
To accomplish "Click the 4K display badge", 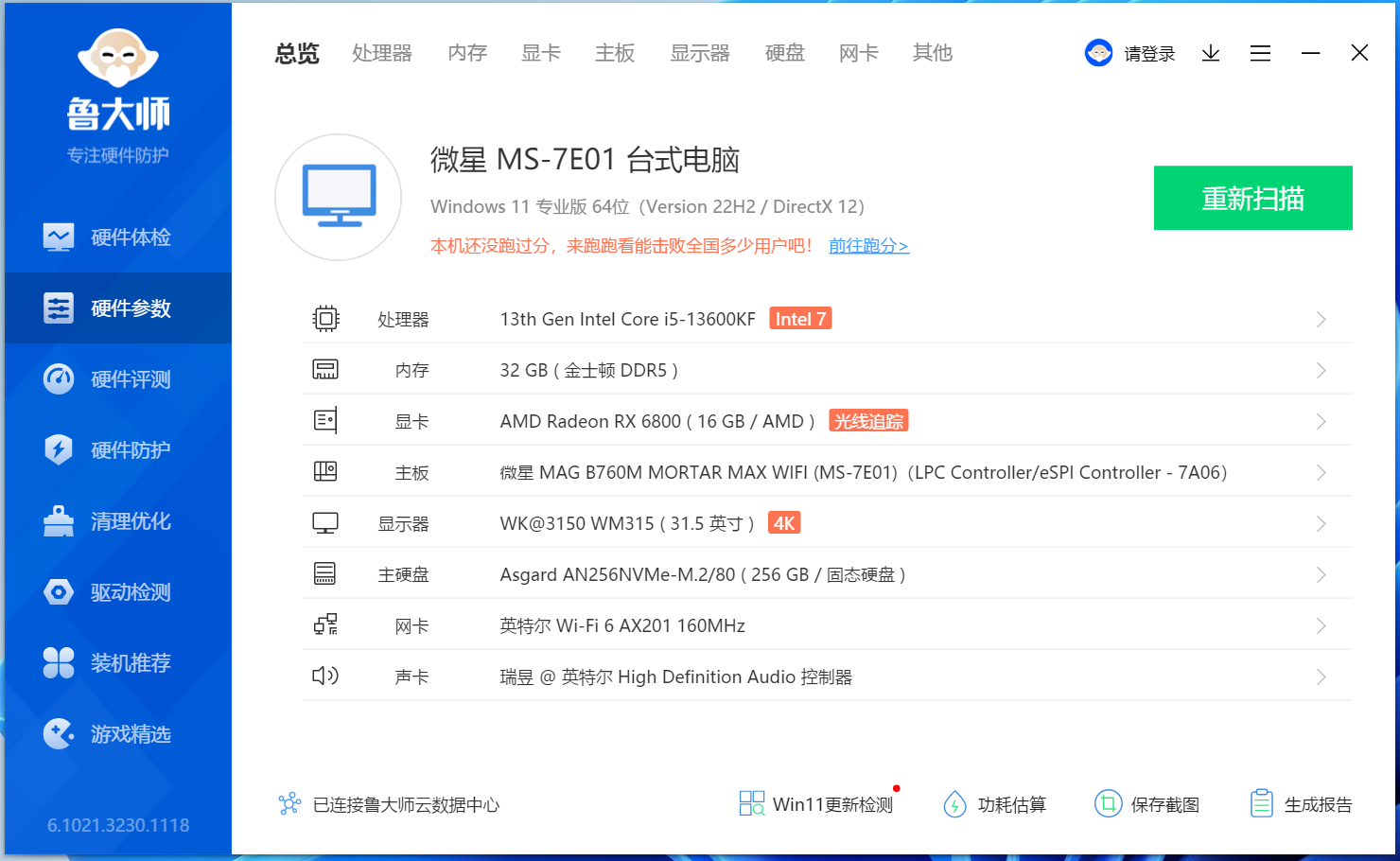I will [784, 523].
